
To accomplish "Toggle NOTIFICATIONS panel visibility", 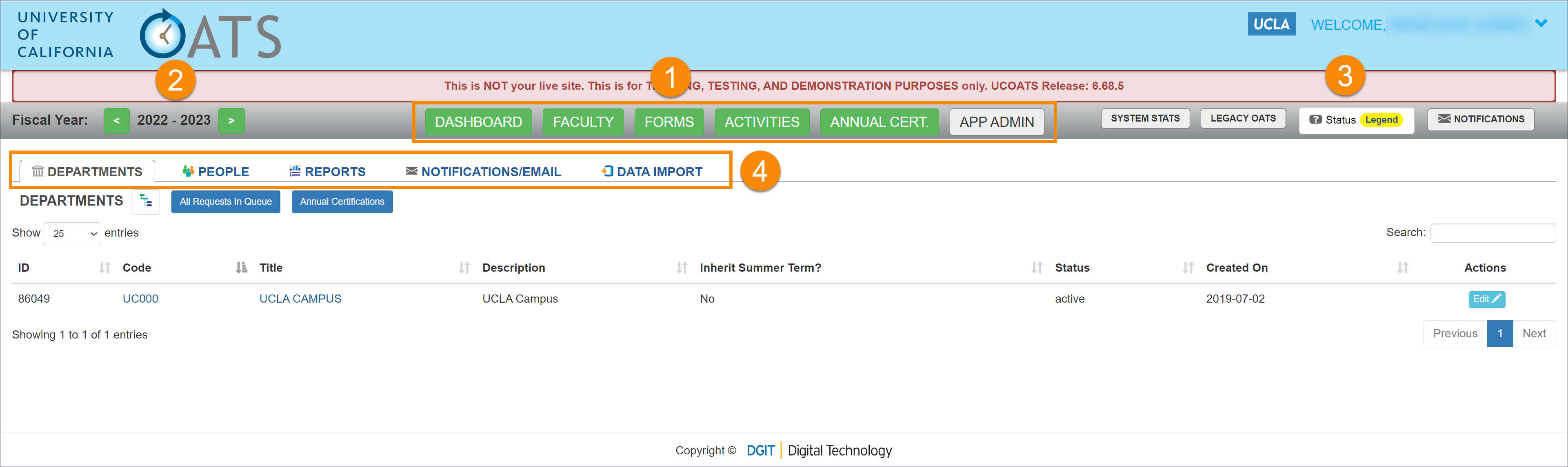I will pos(1484,119).
